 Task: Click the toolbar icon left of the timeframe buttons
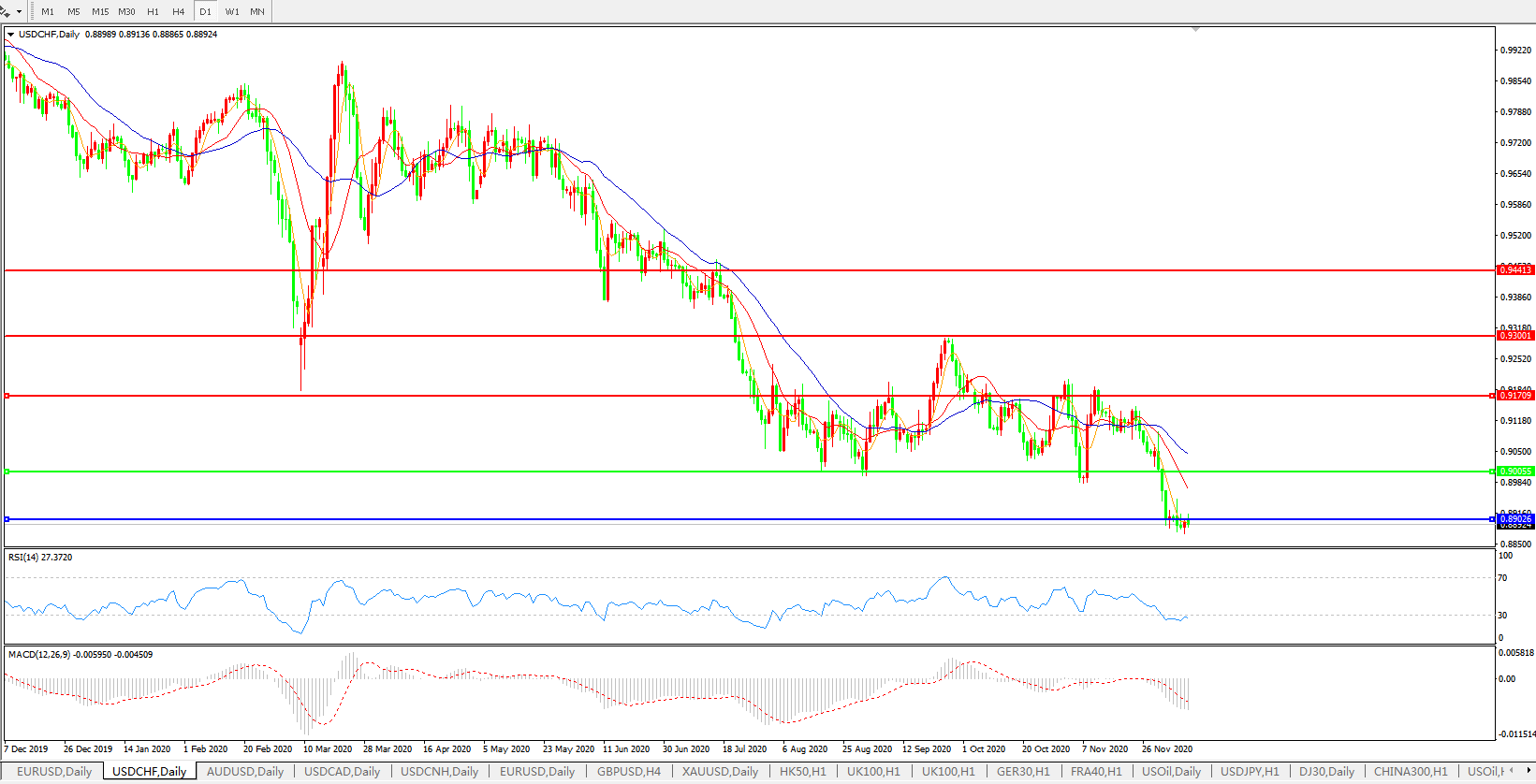pos(6,11)
